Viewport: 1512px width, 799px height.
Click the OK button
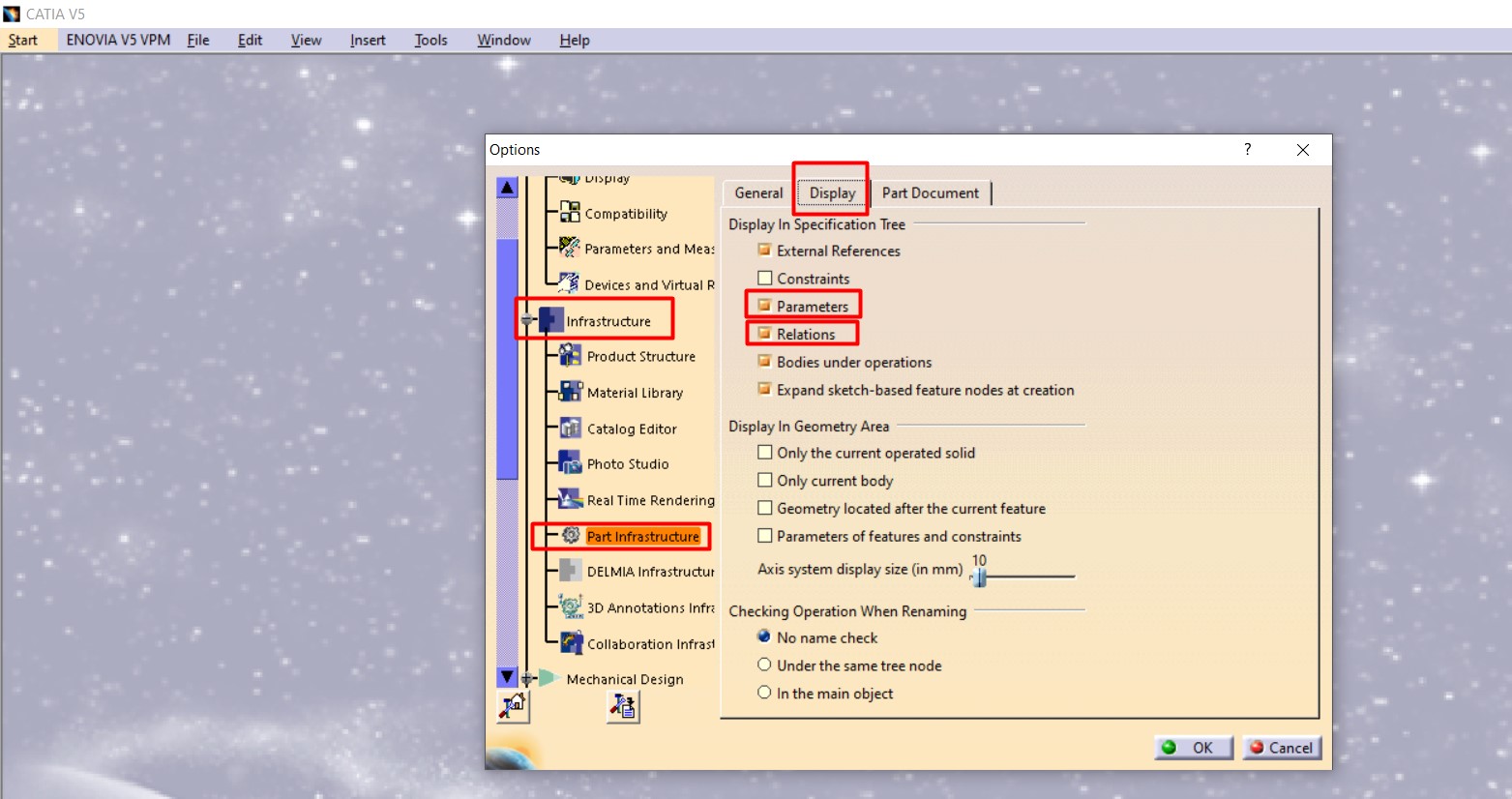click(x=1194, y=747)
